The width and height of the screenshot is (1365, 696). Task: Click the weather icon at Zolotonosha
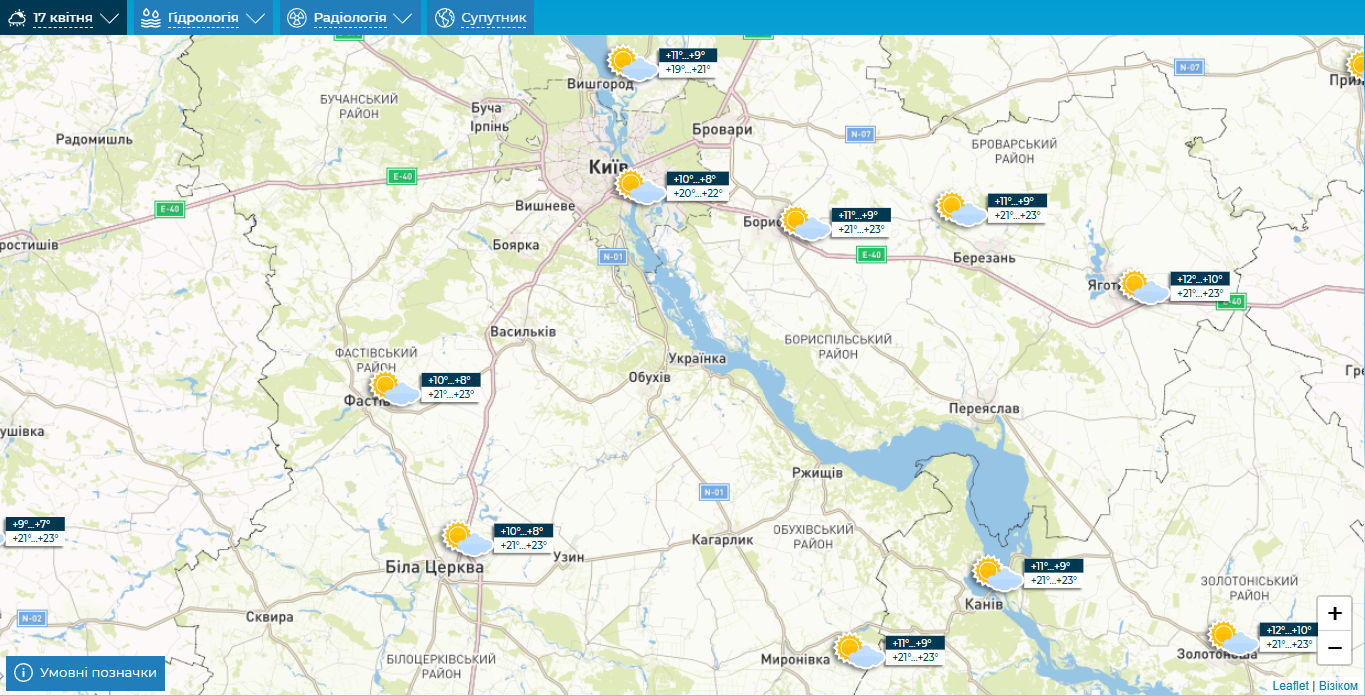(1232, 638)
